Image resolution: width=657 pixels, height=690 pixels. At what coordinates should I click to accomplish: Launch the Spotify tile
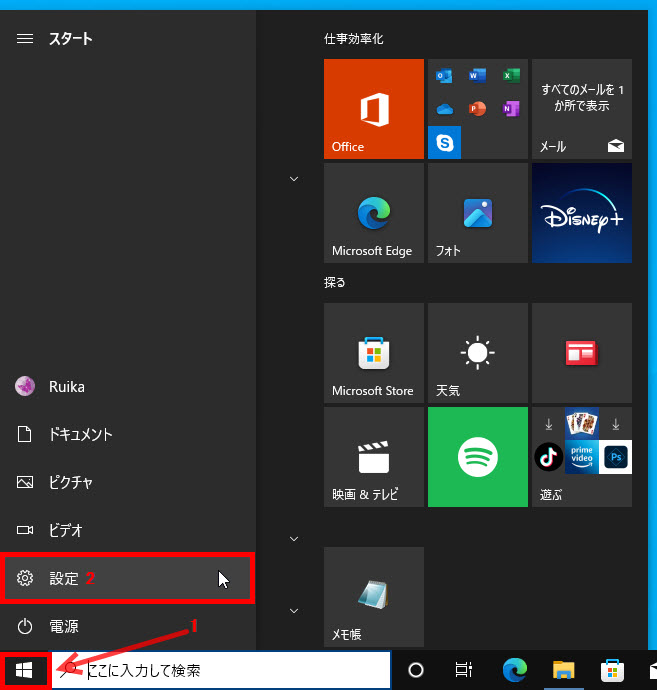[x=477, y=457]
